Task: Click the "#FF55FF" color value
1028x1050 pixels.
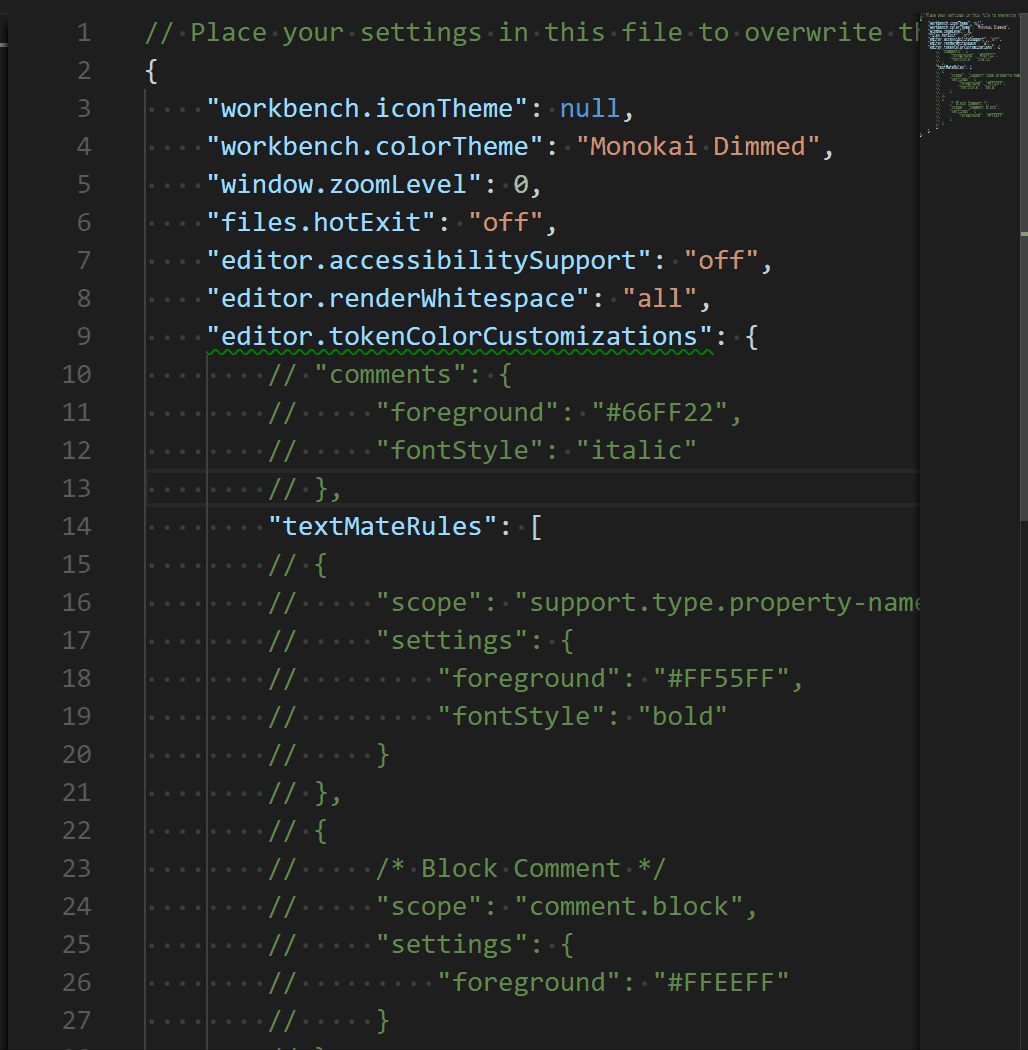Action: [721, 679]
